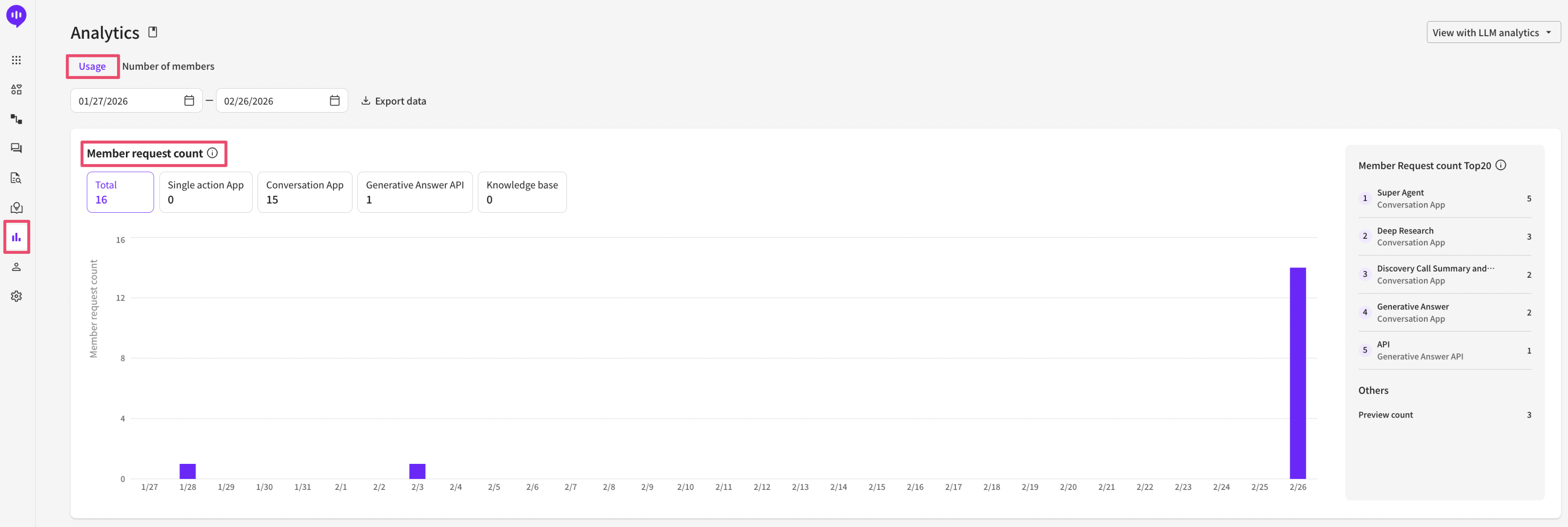The image size is (1568, 527).
Task: Open the settings gear icon
Action: 16,296
